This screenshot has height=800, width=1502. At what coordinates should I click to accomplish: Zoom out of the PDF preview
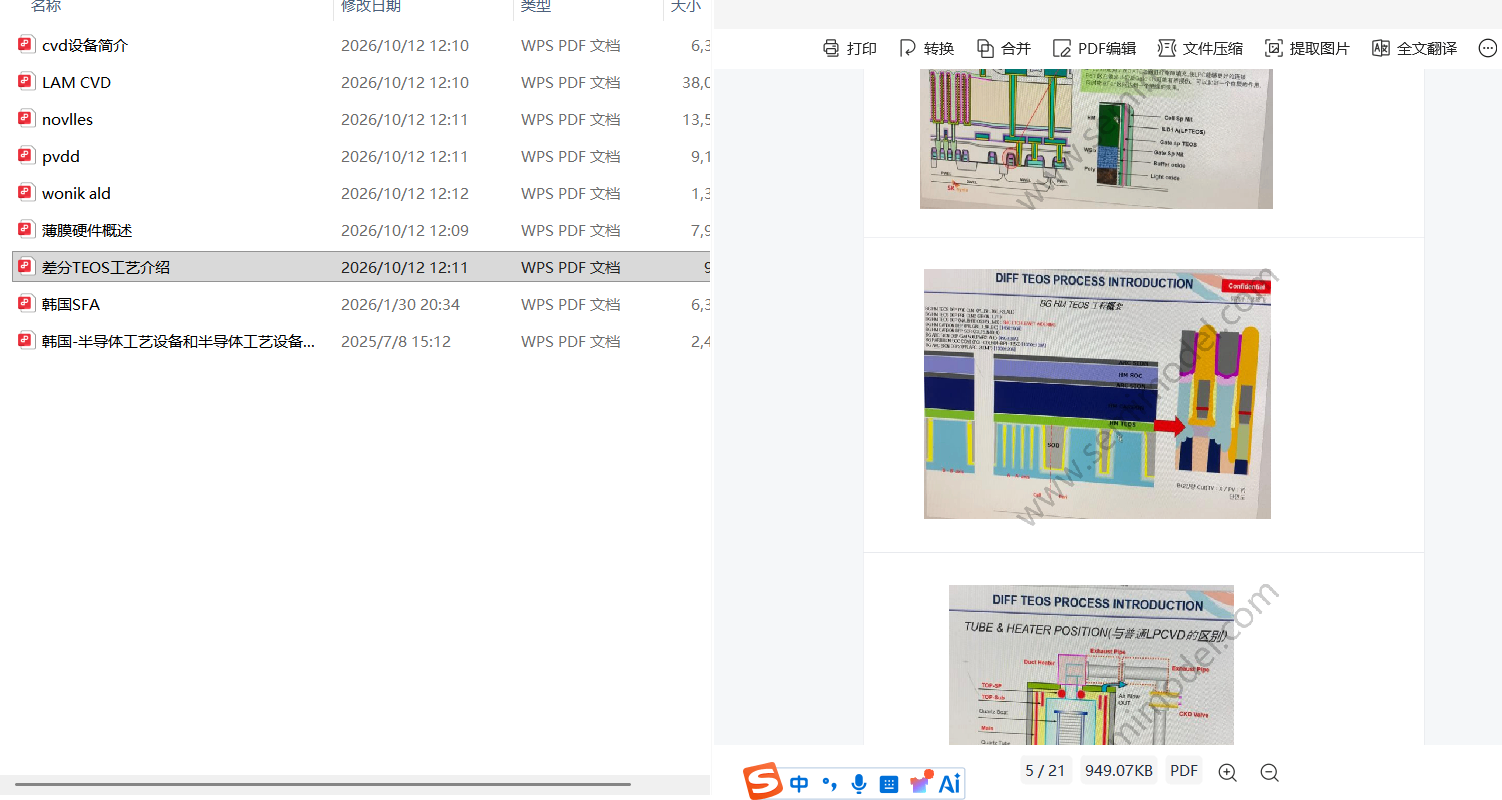pyautogui.click(x=1269, y=772)
